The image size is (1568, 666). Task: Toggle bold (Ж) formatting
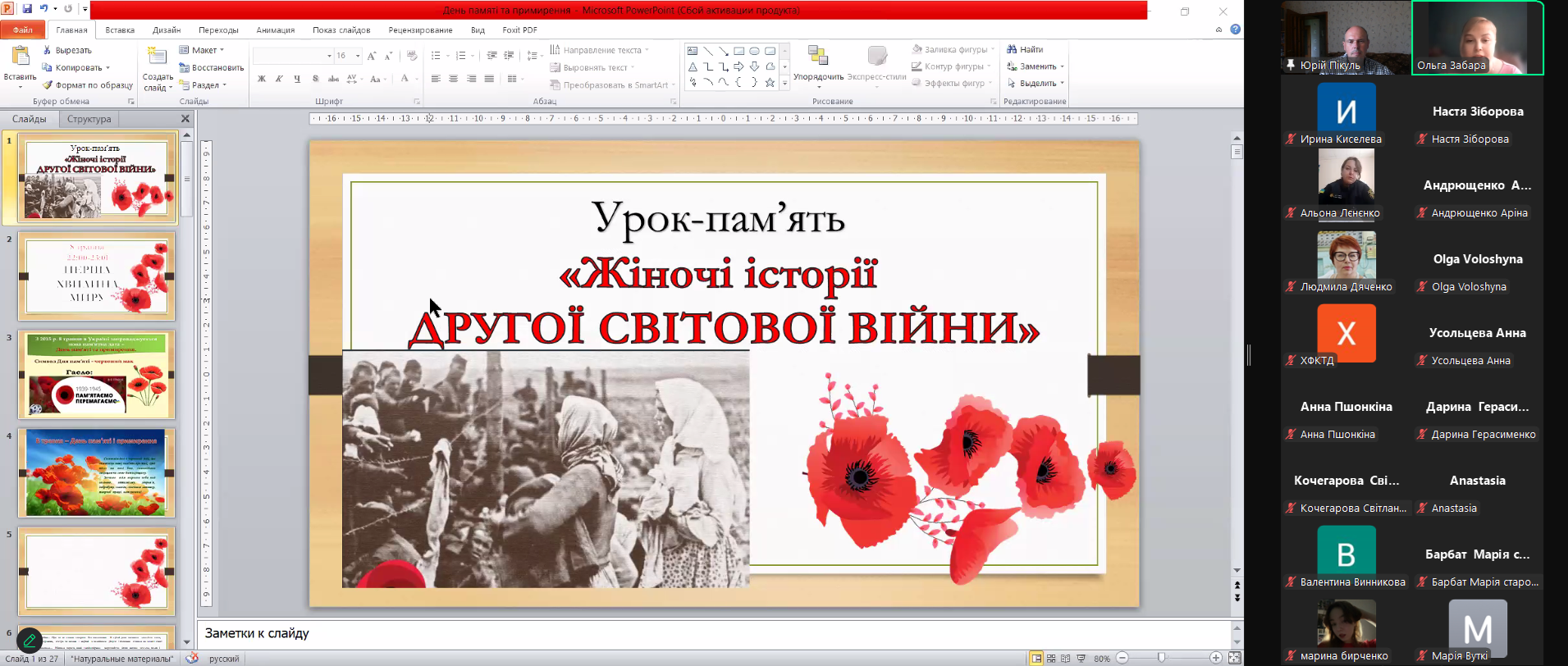coord(262,79)
